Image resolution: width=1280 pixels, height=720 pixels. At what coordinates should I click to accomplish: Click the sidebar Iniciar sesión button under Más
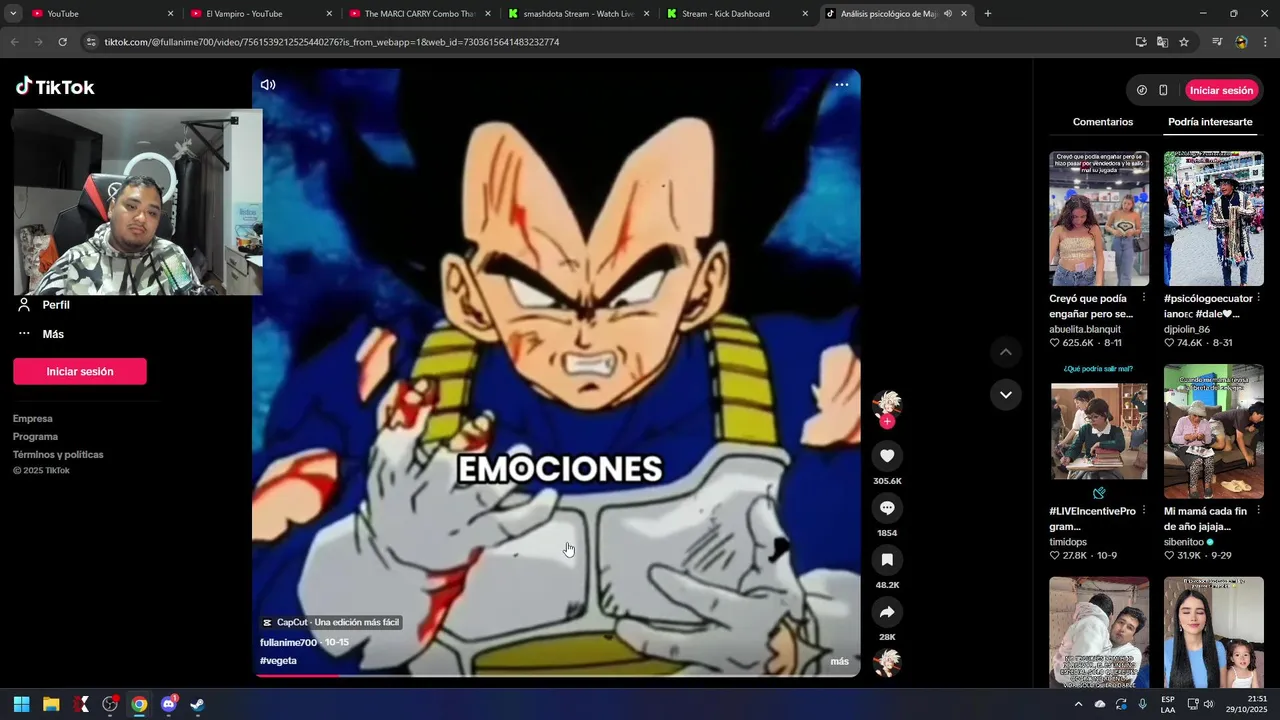(80, 371)
